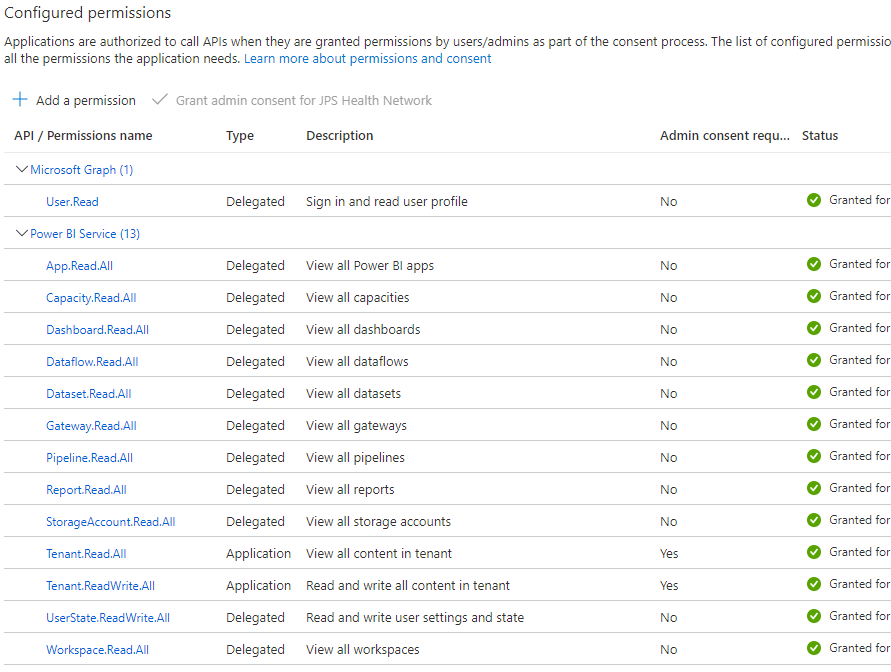Click Yes consent value in Tenant.ReadWrite.All row
The image size is (891, 672).
point(669,586)
